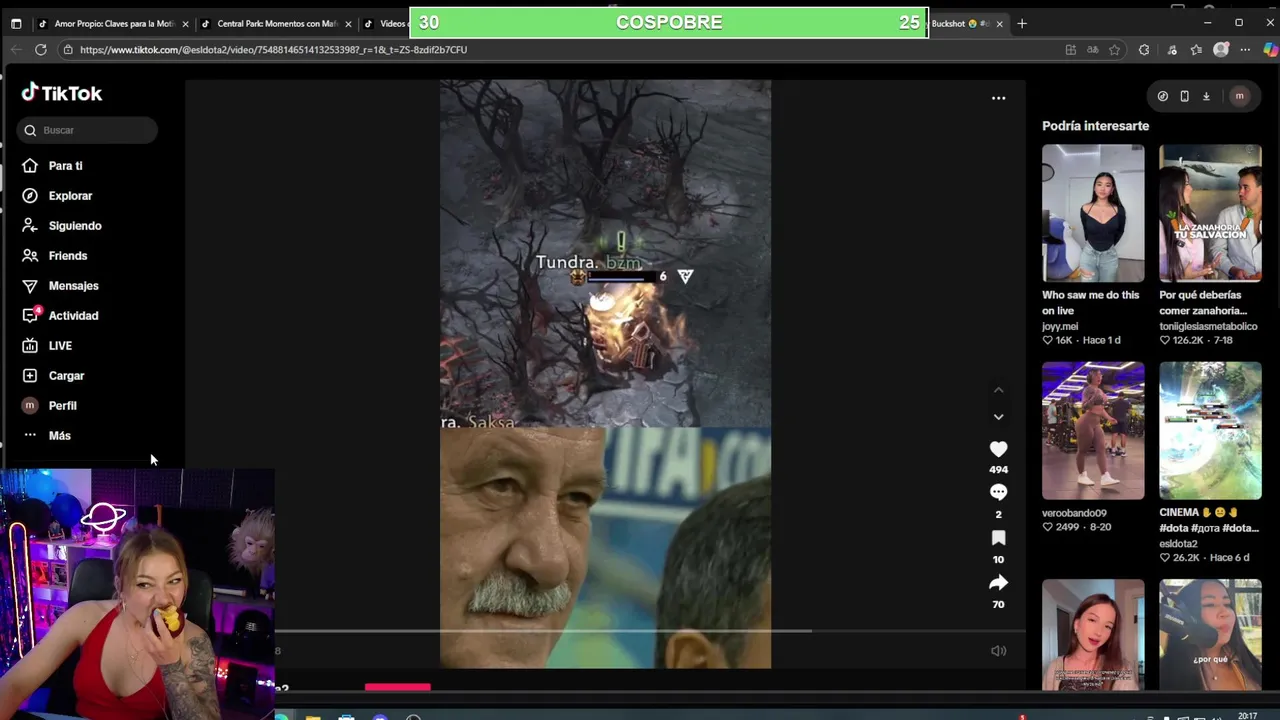The width and height of the screenshot is (1280, 720).
Task: Open the Para ti feed
Action: [x=65, y=166]
